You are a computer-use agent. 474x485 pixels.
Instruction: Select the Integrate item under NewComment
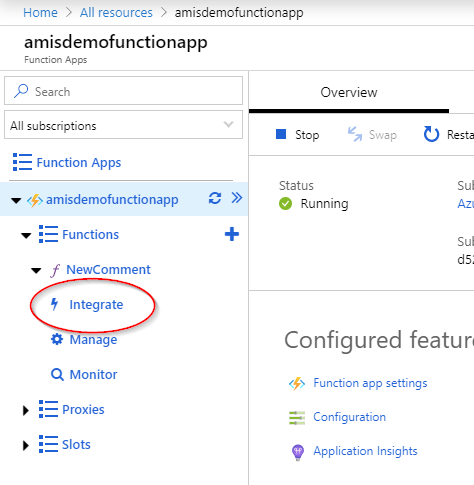pos(96,305)
